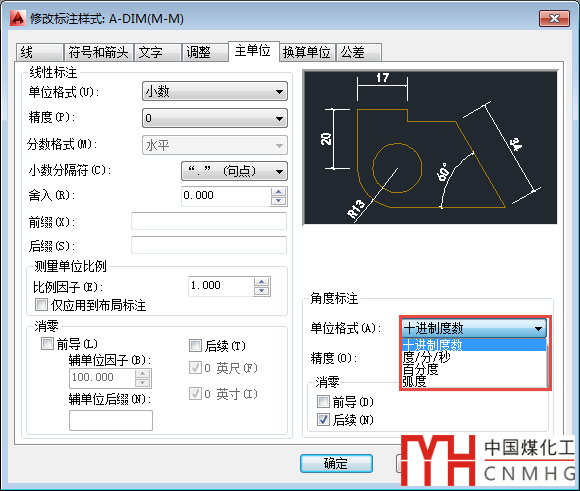This screenshot has height=491, width=580.
Task: Select 百分度 angle format option
Action: tap(420, 369)
